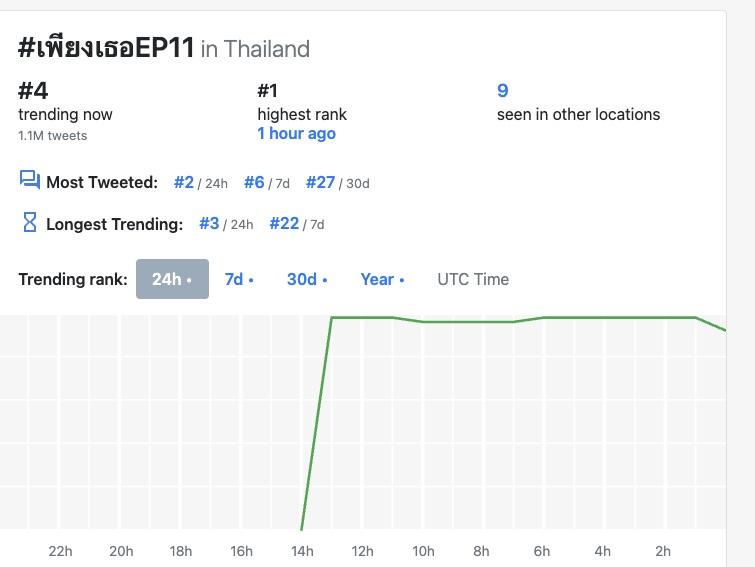Open Most Tweeted #6 7d rank link

pyautogui.click(x=255, y=182)
